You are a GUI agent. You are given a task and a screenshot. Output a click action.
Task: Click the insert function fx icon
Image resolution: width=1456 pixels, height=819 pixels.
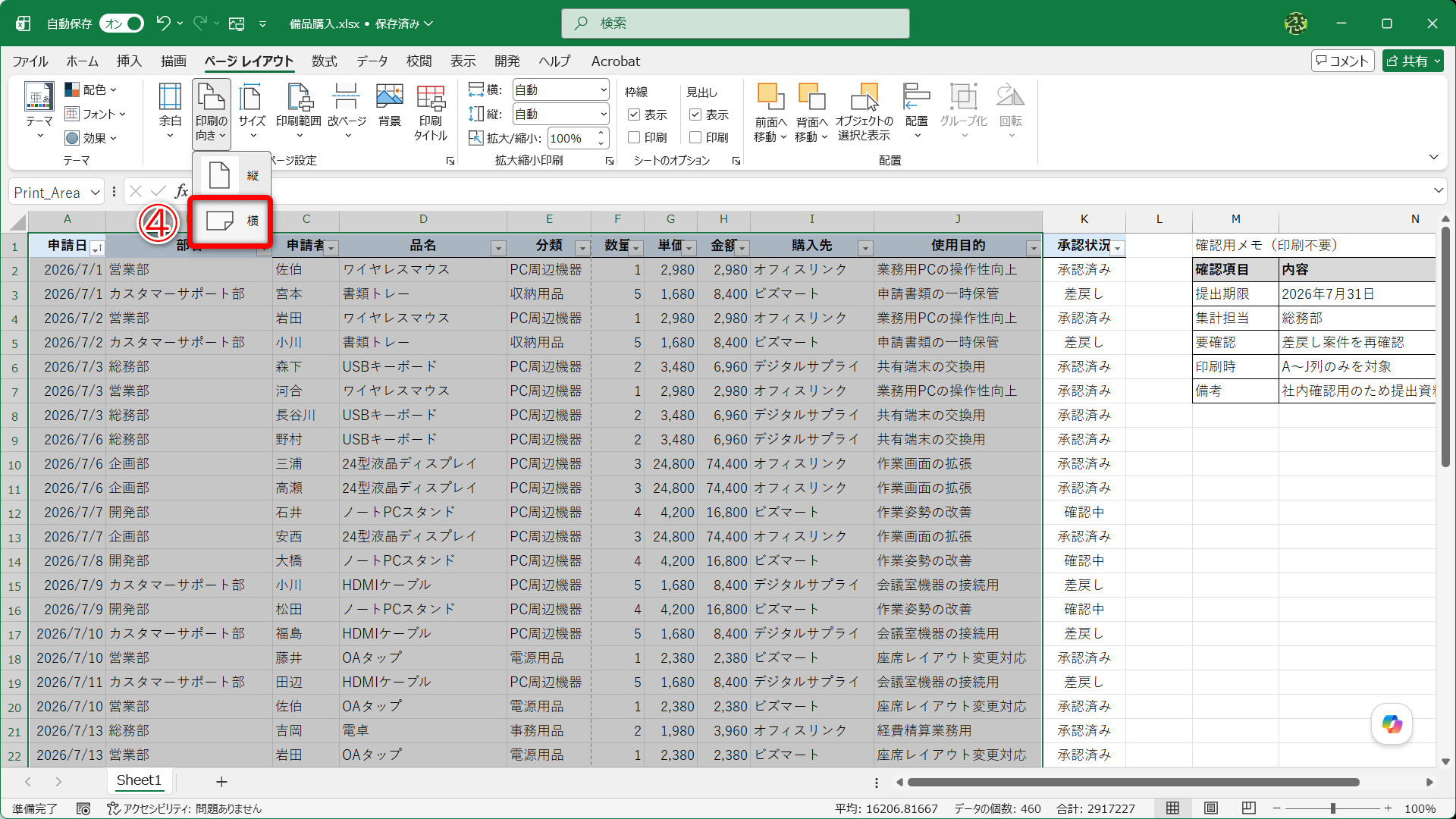coord(181,192)
